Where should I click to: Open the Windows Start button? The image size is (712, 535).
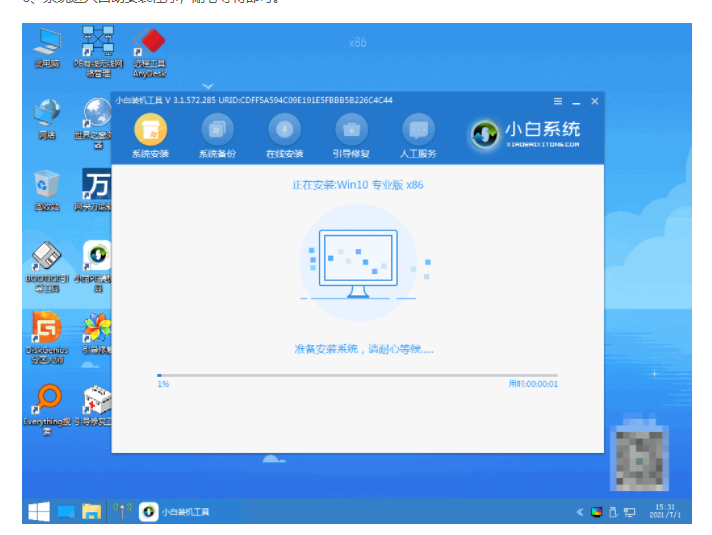point(39,512)
